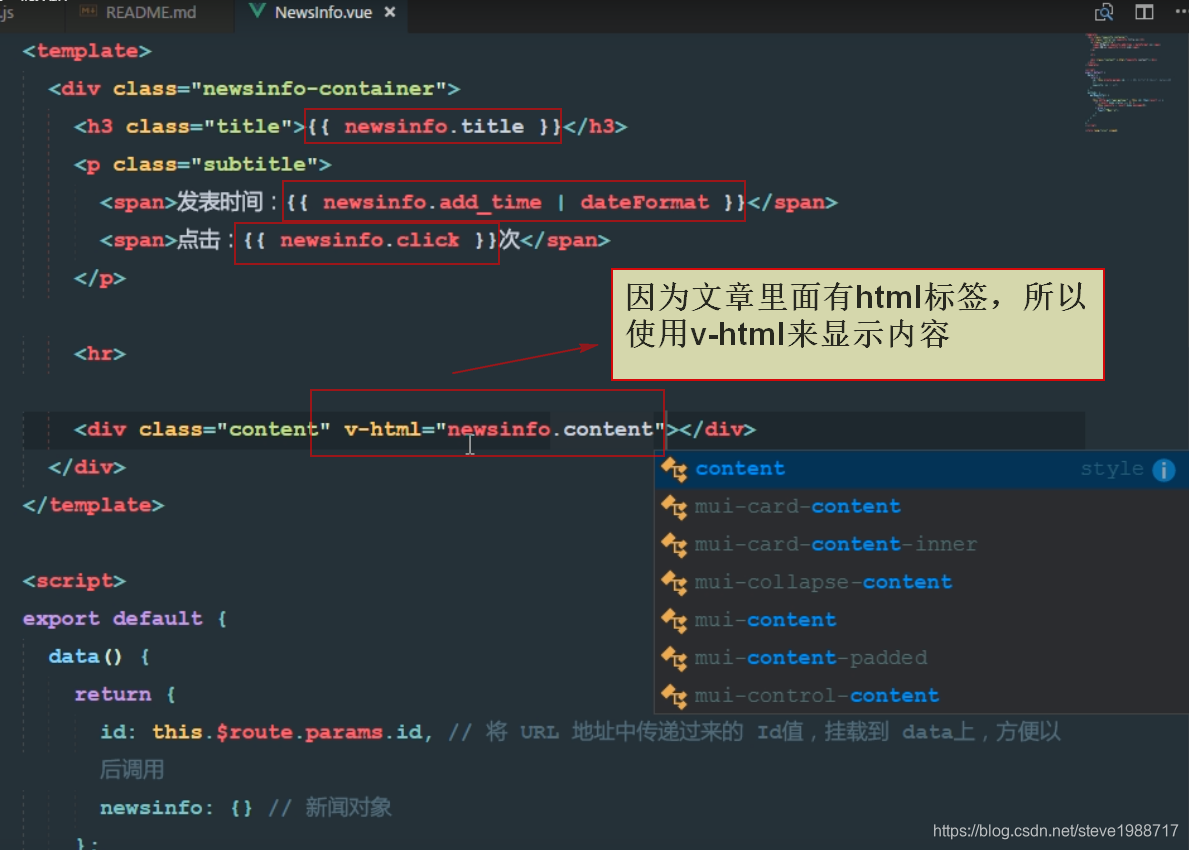Click the 'return {' statement

125,695
